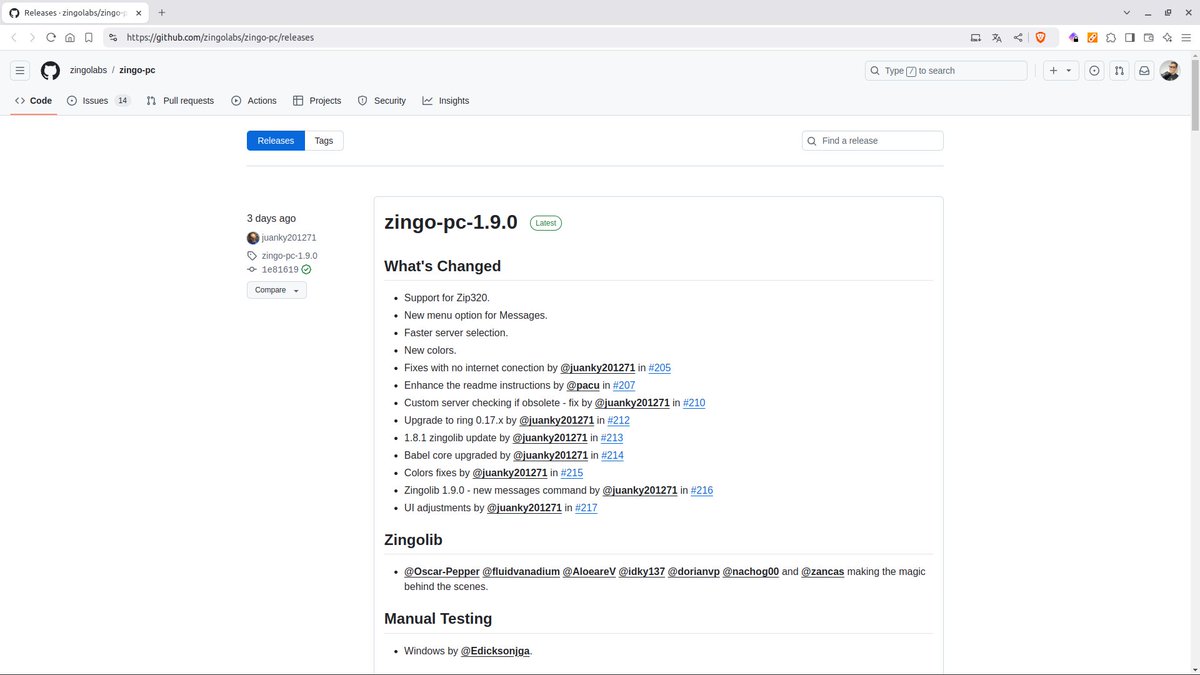The height and width of the screenshot is (675, 1200).
Task: Open the @Oscar-Pepper user mention
Action: (441, 572)
